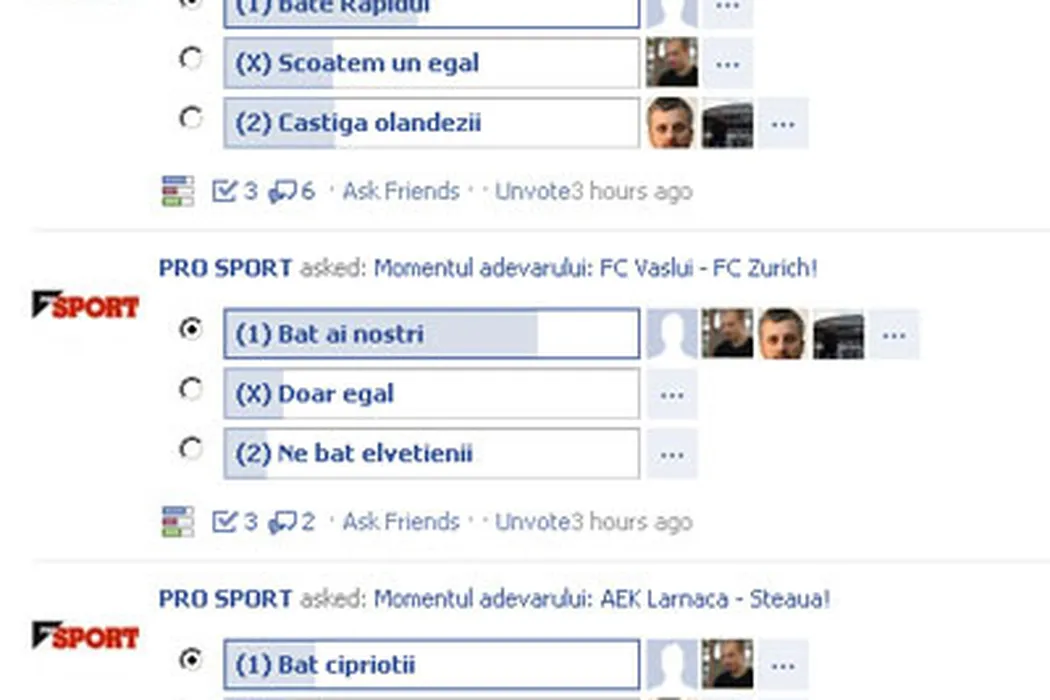Open the question Momentul adevarului: AEK Larnaca - Steaua!
The width and height of the screenshot is (1050, 700).
click(601, 599)
